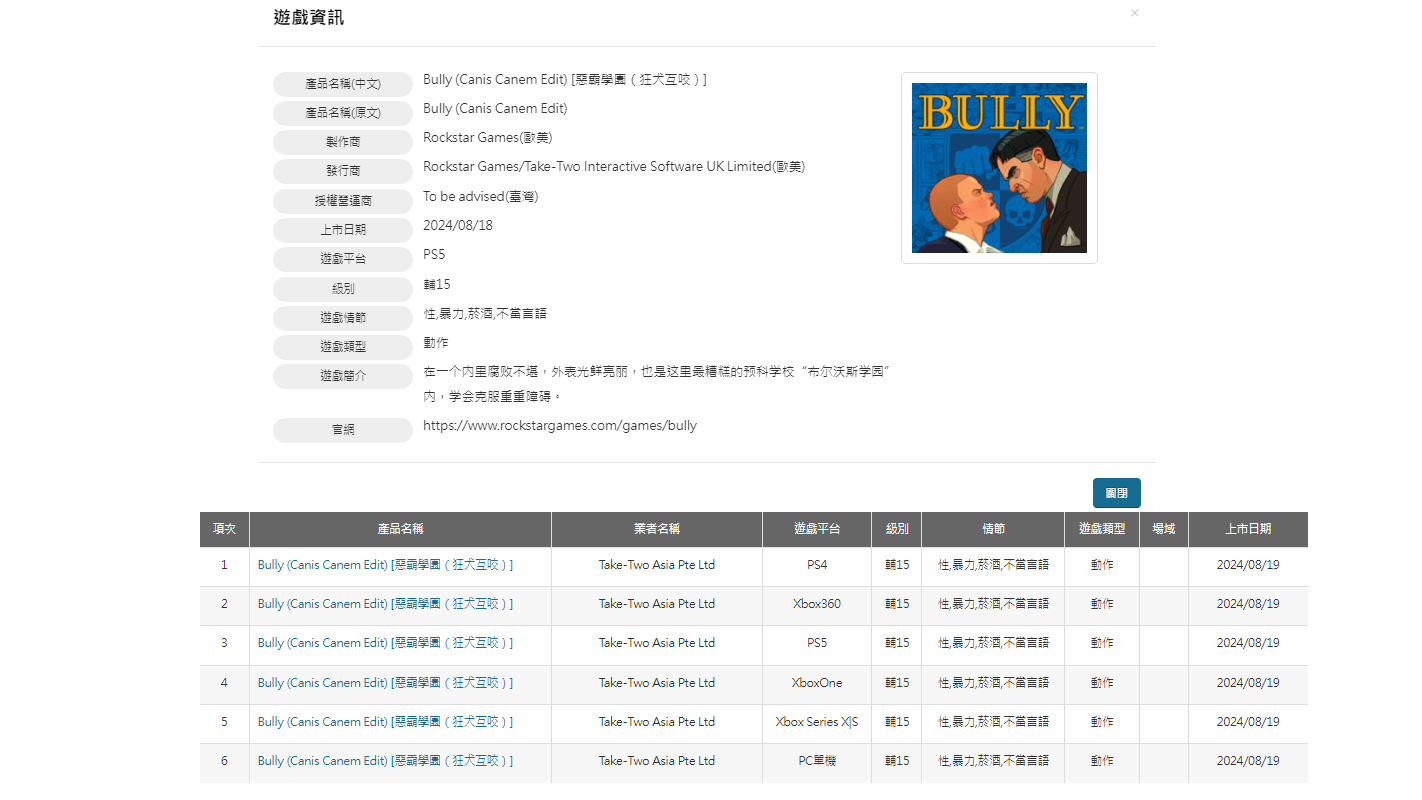Open the Bully product link in row 2
The width and height of the screenshot is (1422, 800).
click(385, 604)
